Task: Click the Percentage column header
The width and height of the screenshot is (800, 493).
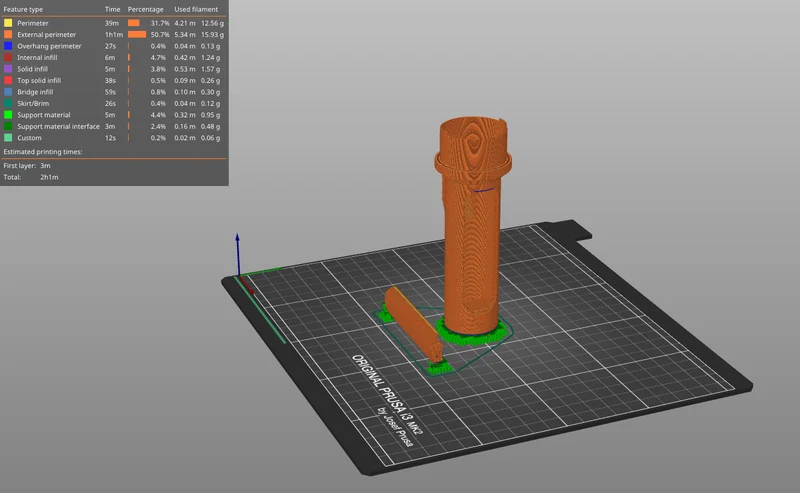Action: pos(145,9)
